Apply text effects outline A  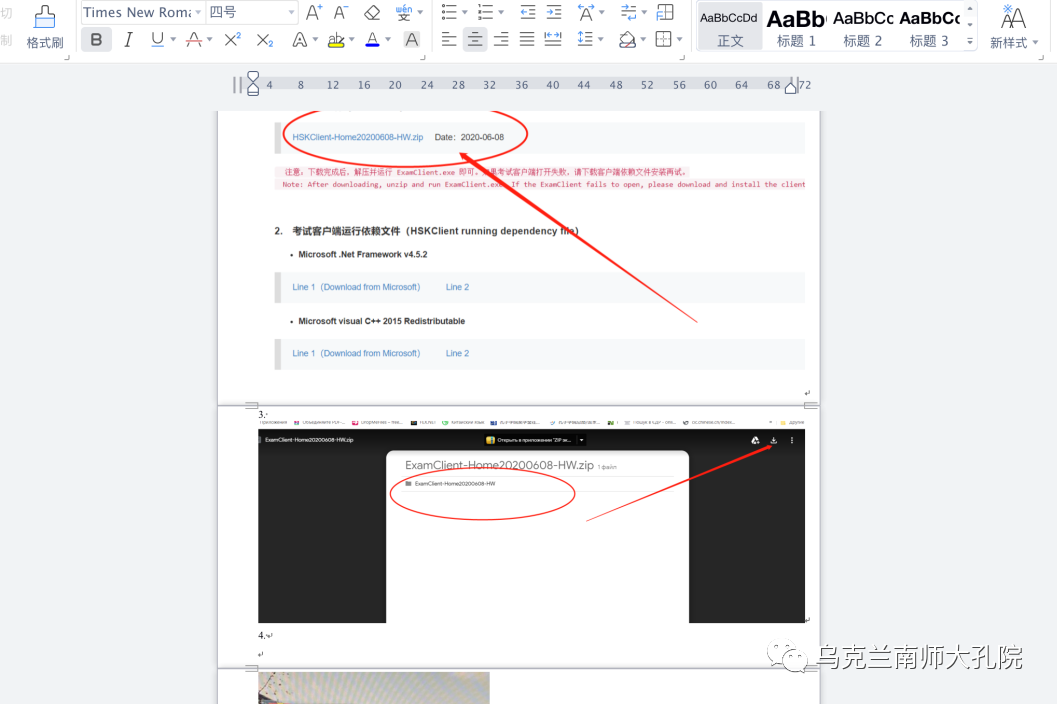pos(299,40)
